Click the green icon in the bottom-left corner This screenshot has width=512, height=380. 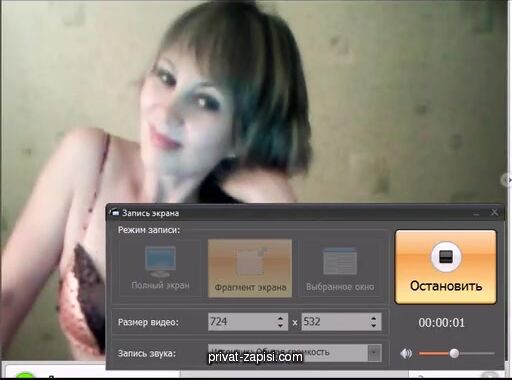coord(25,376)
